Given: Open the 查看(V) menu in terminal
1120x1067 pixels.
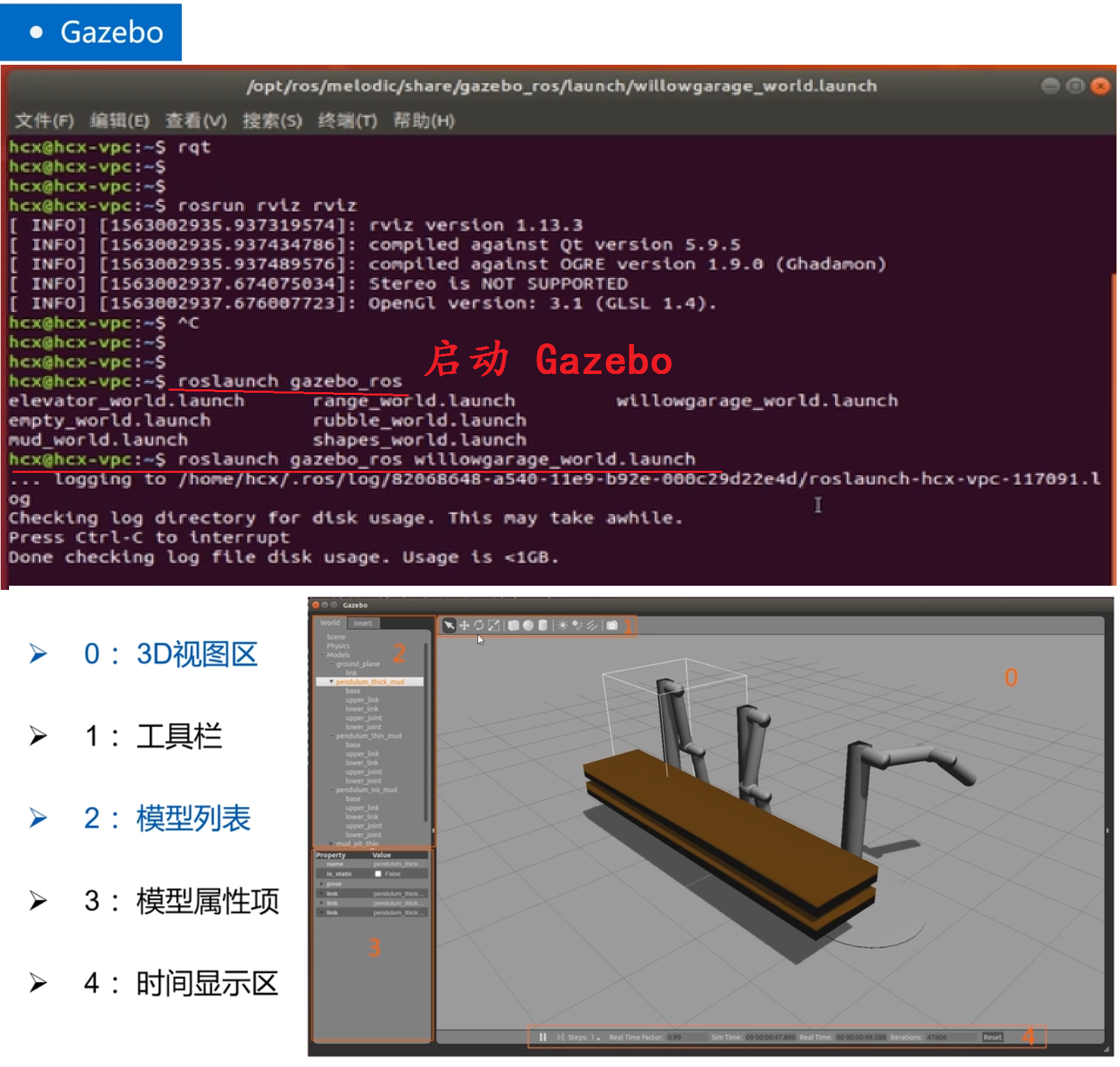Looking at the screenshot, I should (196, 121).
